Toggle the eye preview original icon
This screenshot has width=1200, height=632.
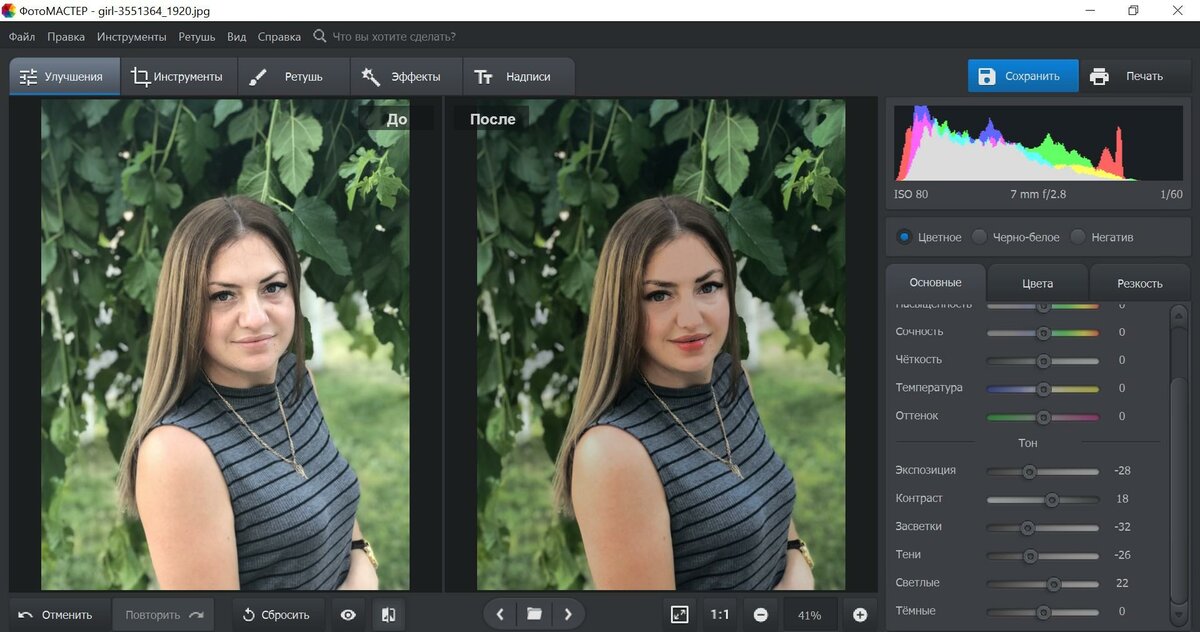tap(348, 615)
